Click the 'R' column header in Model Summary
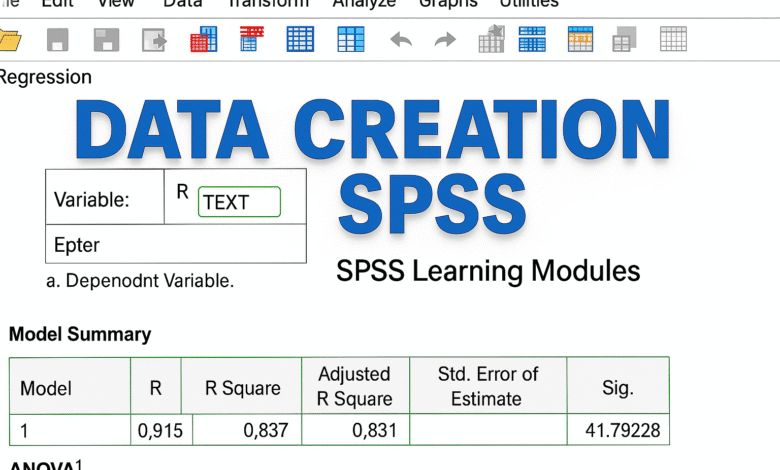Viewport: 780px width, 470px height. [156, 386]
